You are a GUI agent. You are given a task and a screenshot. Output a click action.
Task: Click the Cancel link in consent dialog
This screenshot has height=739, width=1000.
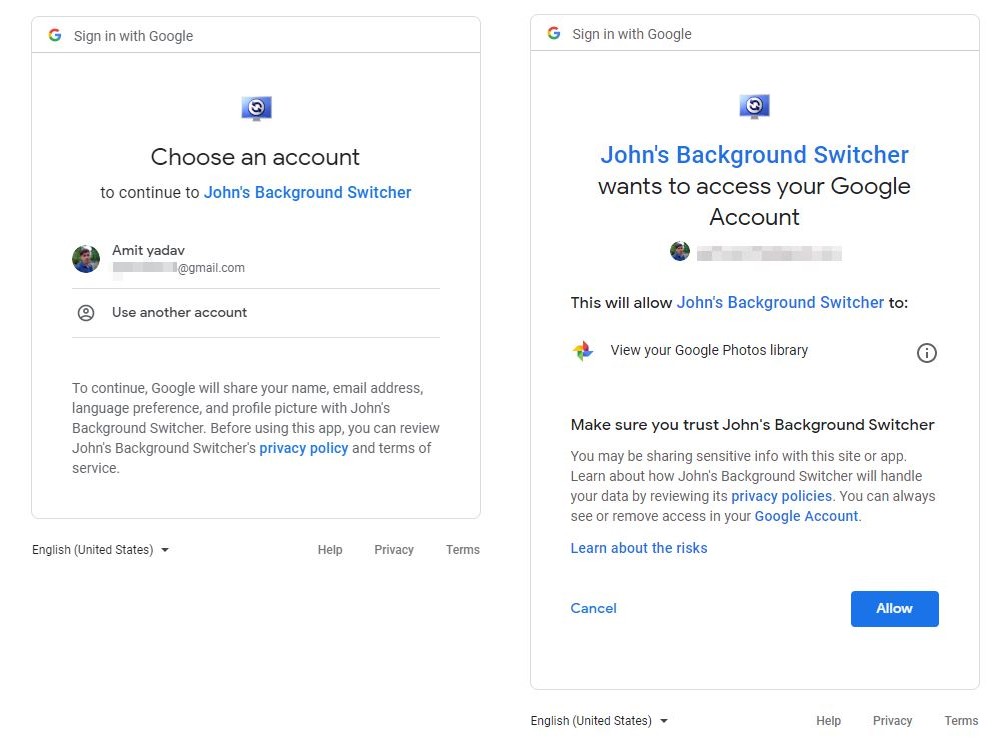pyautogui.click(x=593, y=608)
